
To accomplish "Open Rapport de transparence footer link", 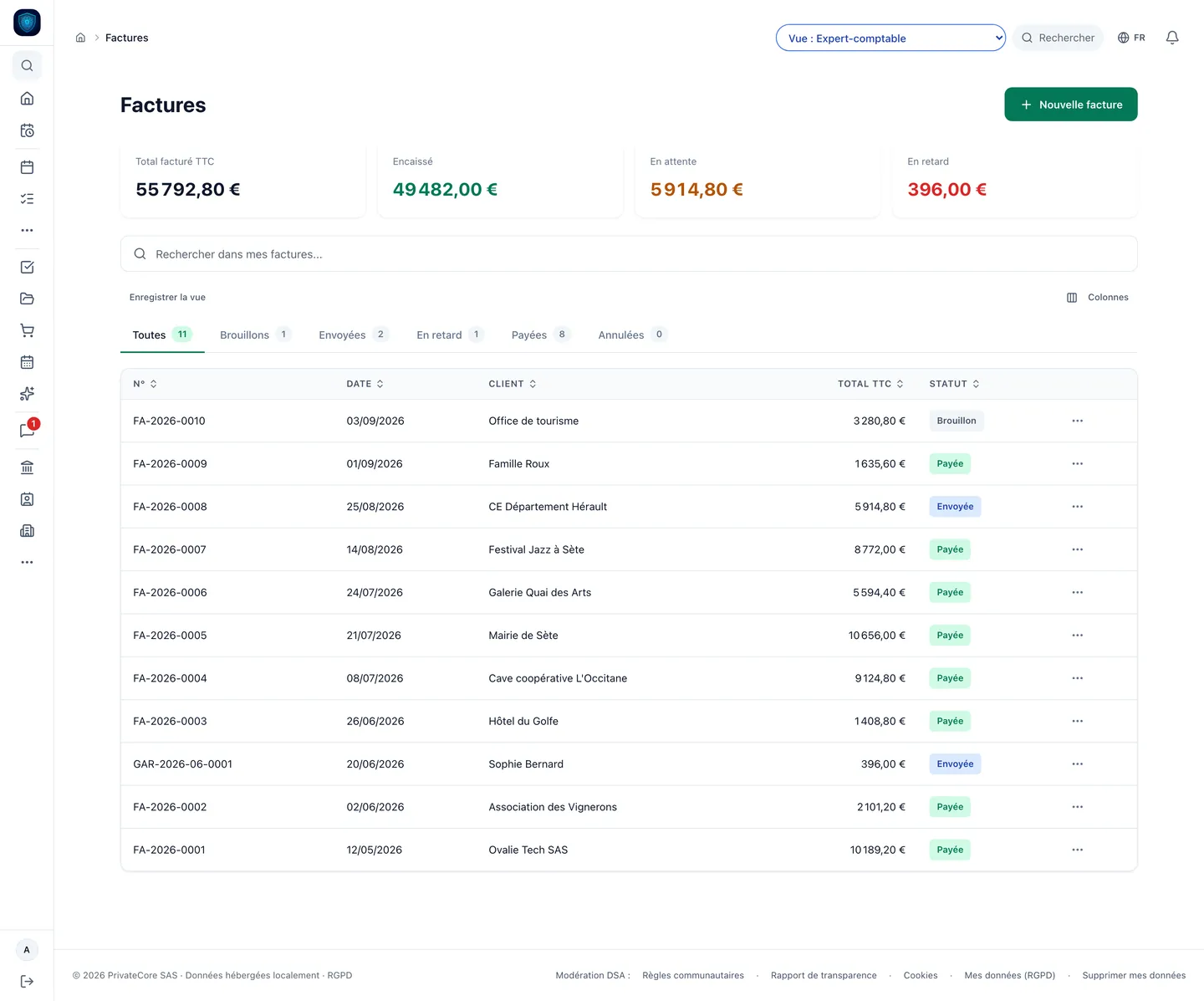I will 824,975.
